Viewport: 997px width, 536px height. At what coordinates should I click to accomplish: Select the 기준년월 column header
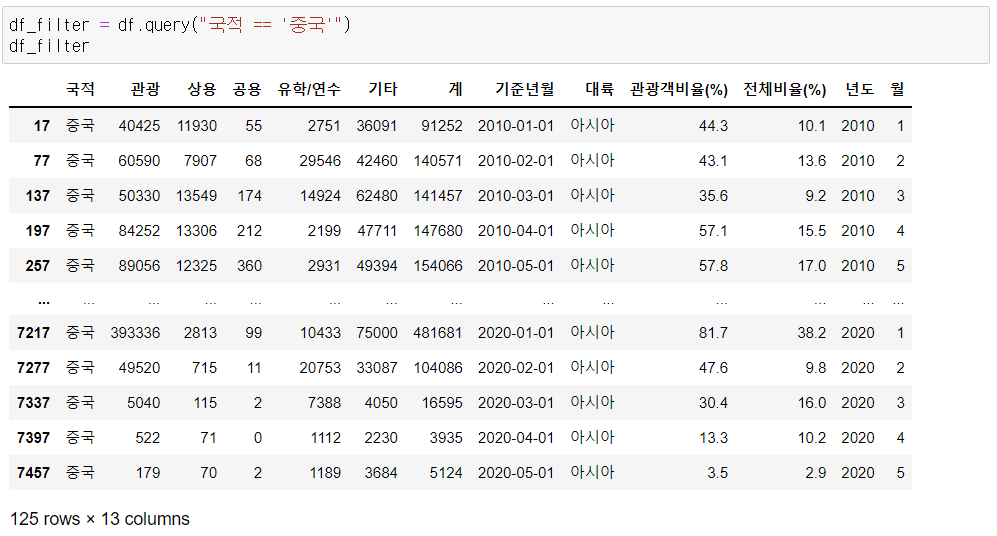point(525,90)
